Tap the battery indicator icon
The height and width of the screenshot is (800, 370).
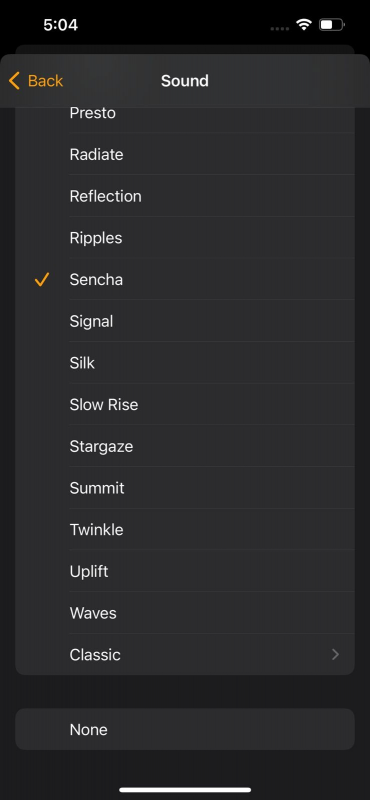pyautogui.click(x=332, y=24)
